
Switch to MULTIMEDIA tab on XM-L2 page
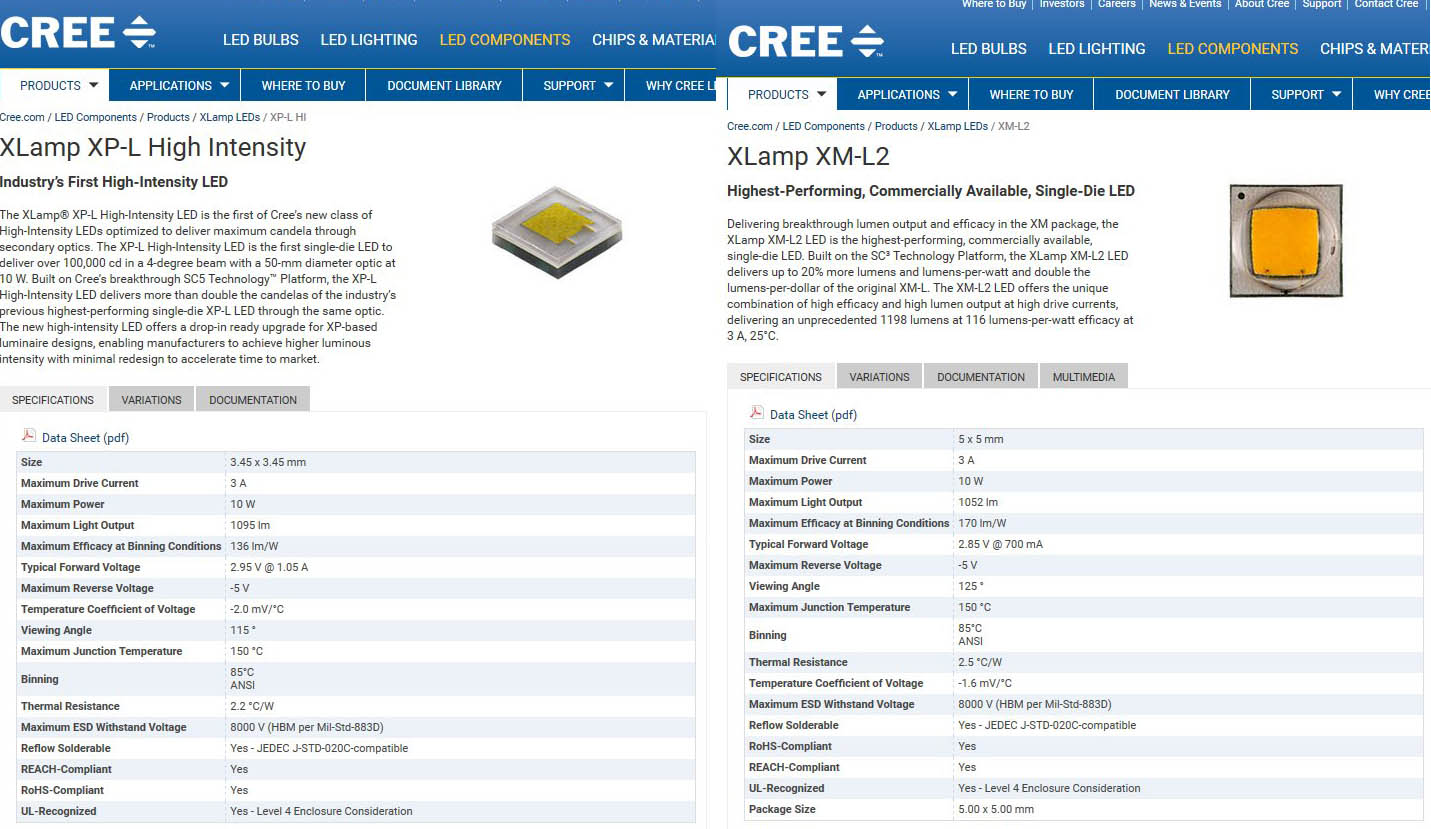click(x=1084, y=377)
